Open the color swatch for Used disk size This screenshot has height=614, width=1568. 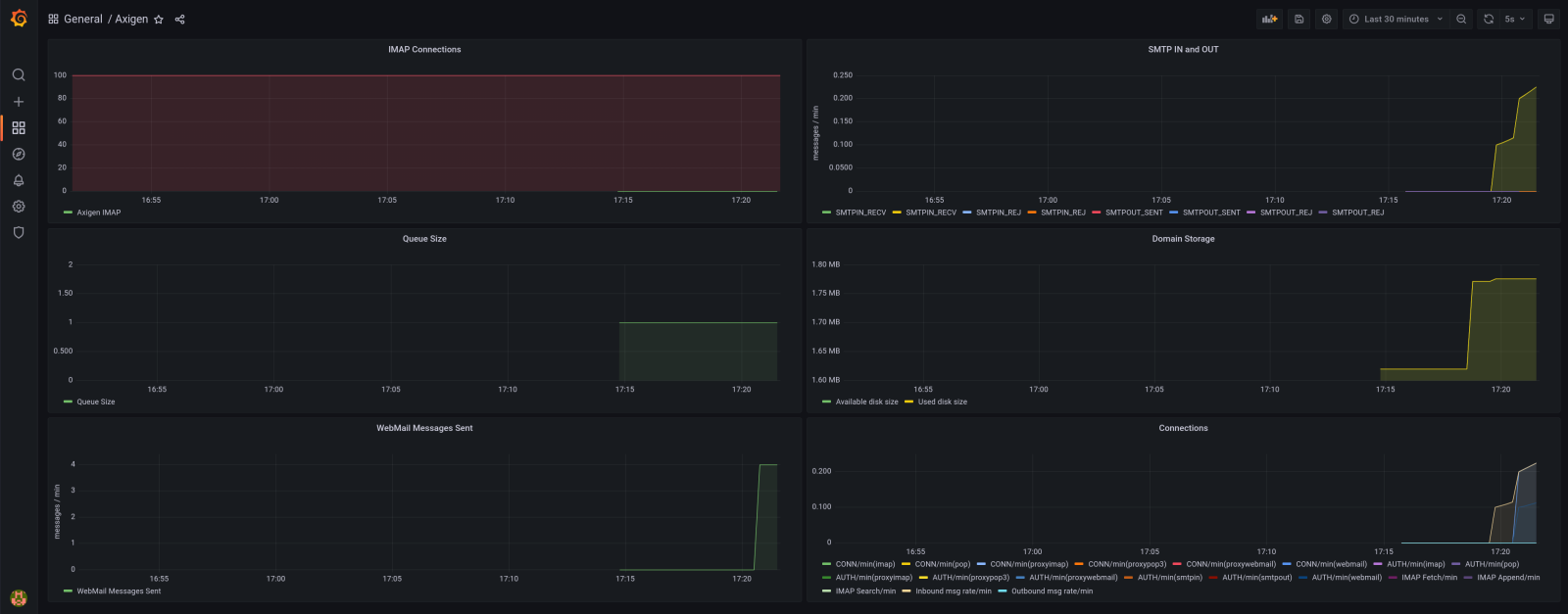coord(908,402)
